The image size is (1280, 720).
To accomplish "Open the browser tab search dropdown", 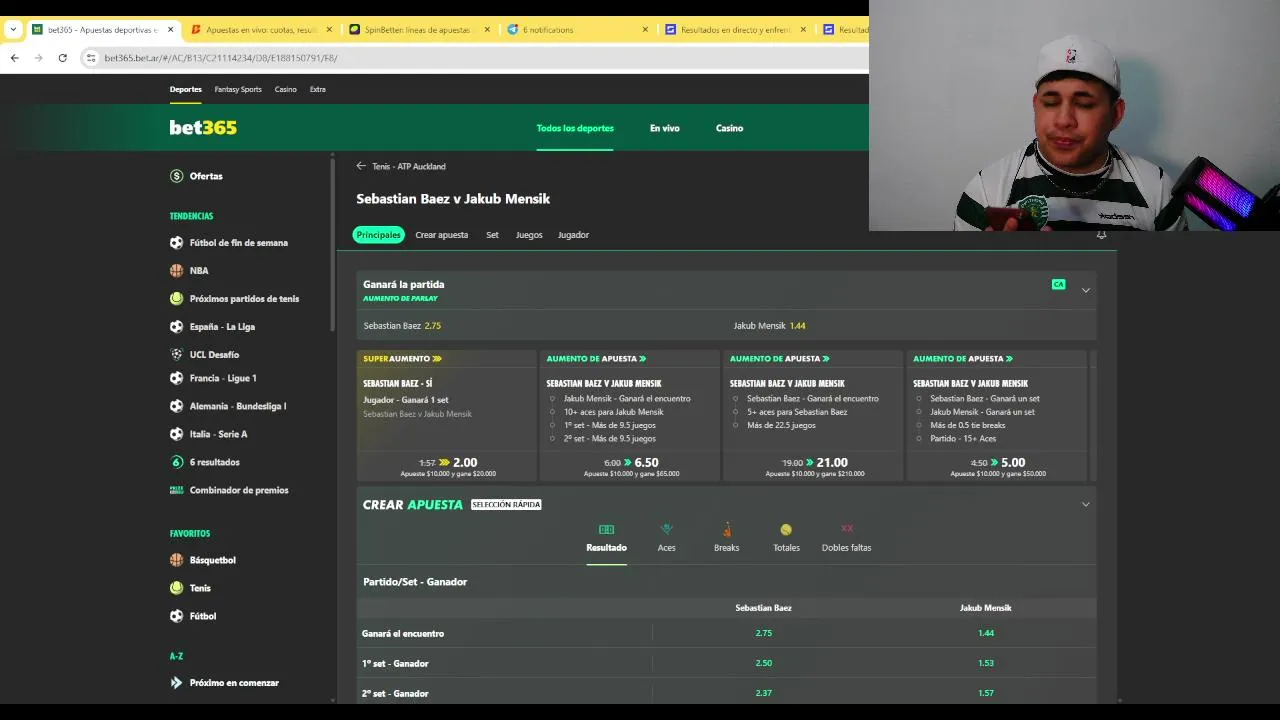I will point(13,30).
